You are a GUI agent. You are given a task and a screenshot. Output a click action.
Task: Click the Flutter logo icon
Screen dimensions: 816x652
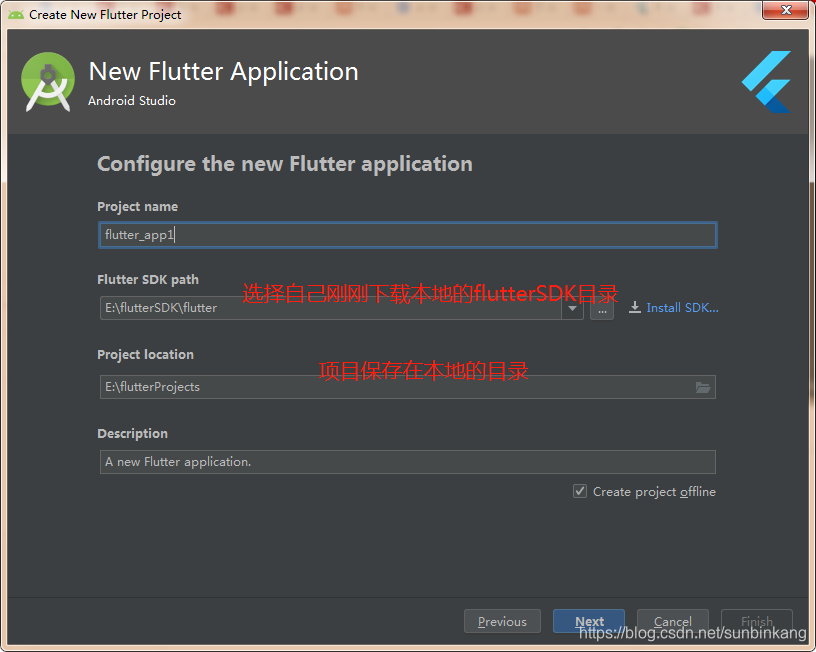[767, 82]
